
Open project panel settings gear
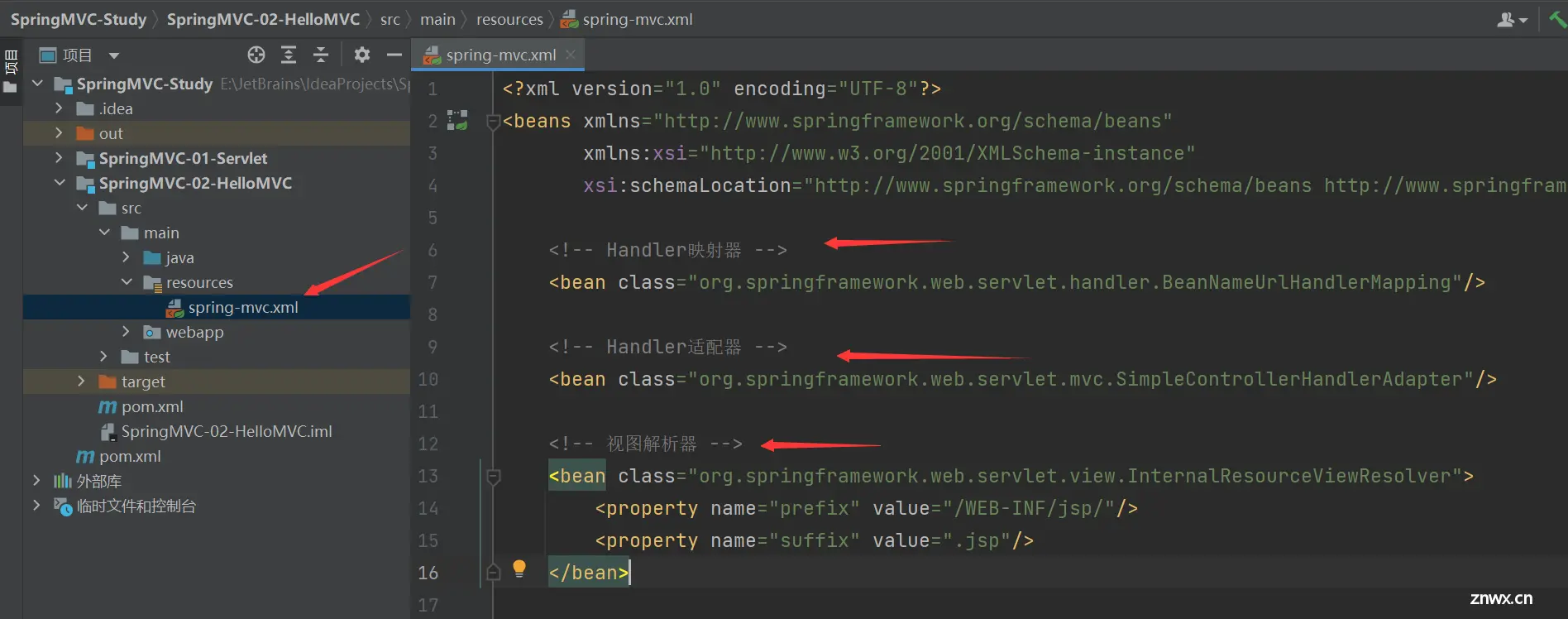tap(362, 55)
